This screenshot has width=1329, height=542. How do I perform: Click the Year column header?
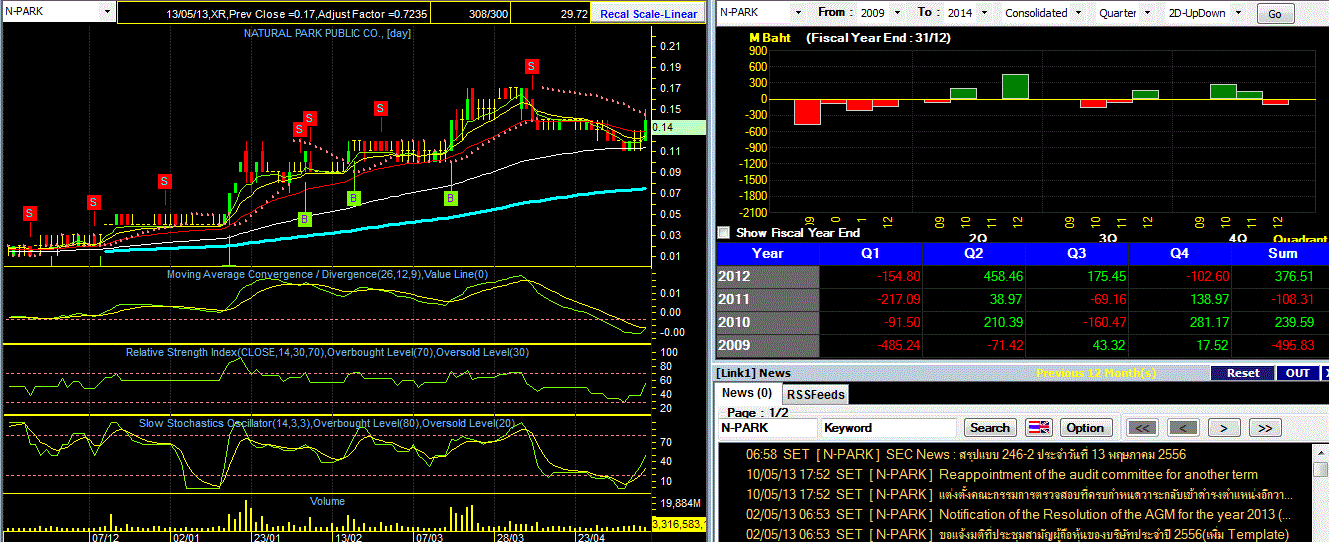click(768, 253)
